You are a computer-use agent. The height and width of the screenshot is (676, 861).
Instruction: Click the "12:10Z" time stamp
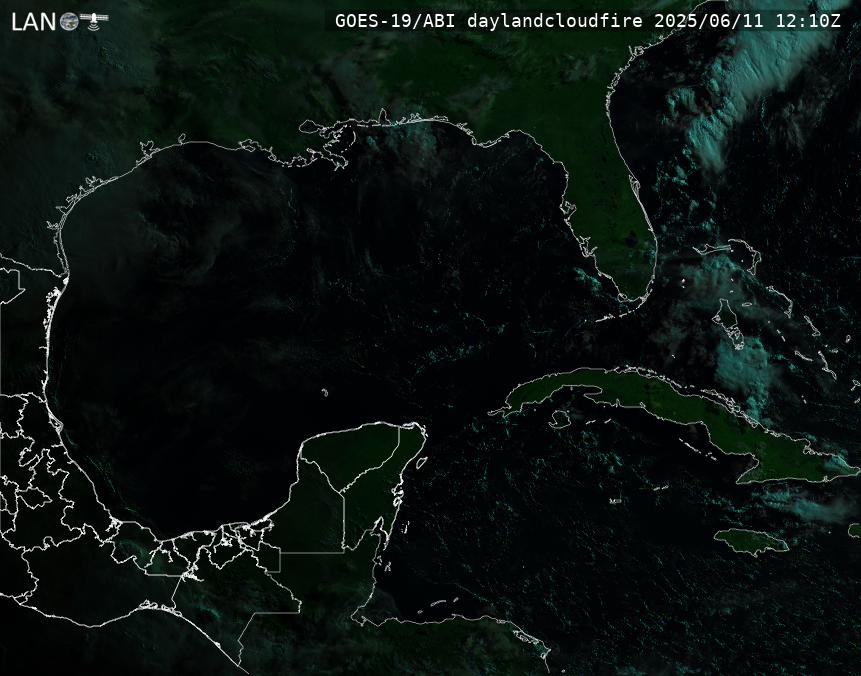pyautogui.click(x=808, y=21)
